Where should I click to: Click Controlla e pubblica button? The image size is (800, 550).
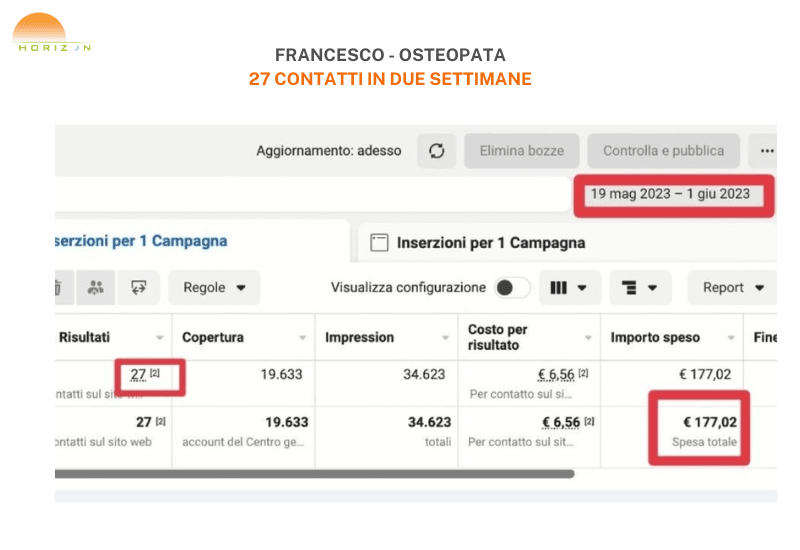coord(663,151)
